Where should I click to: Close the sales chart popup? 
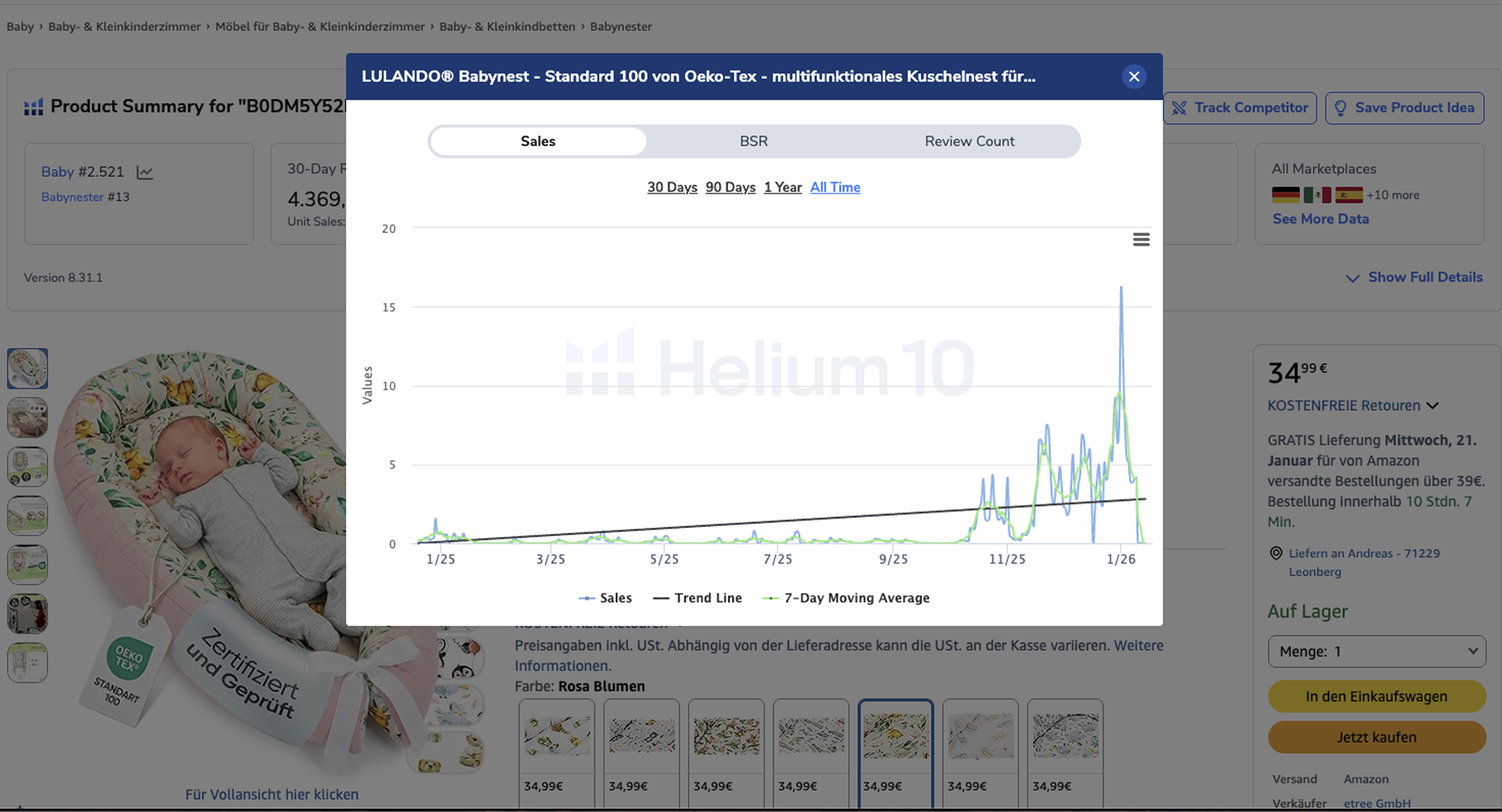coord(1133,76)
